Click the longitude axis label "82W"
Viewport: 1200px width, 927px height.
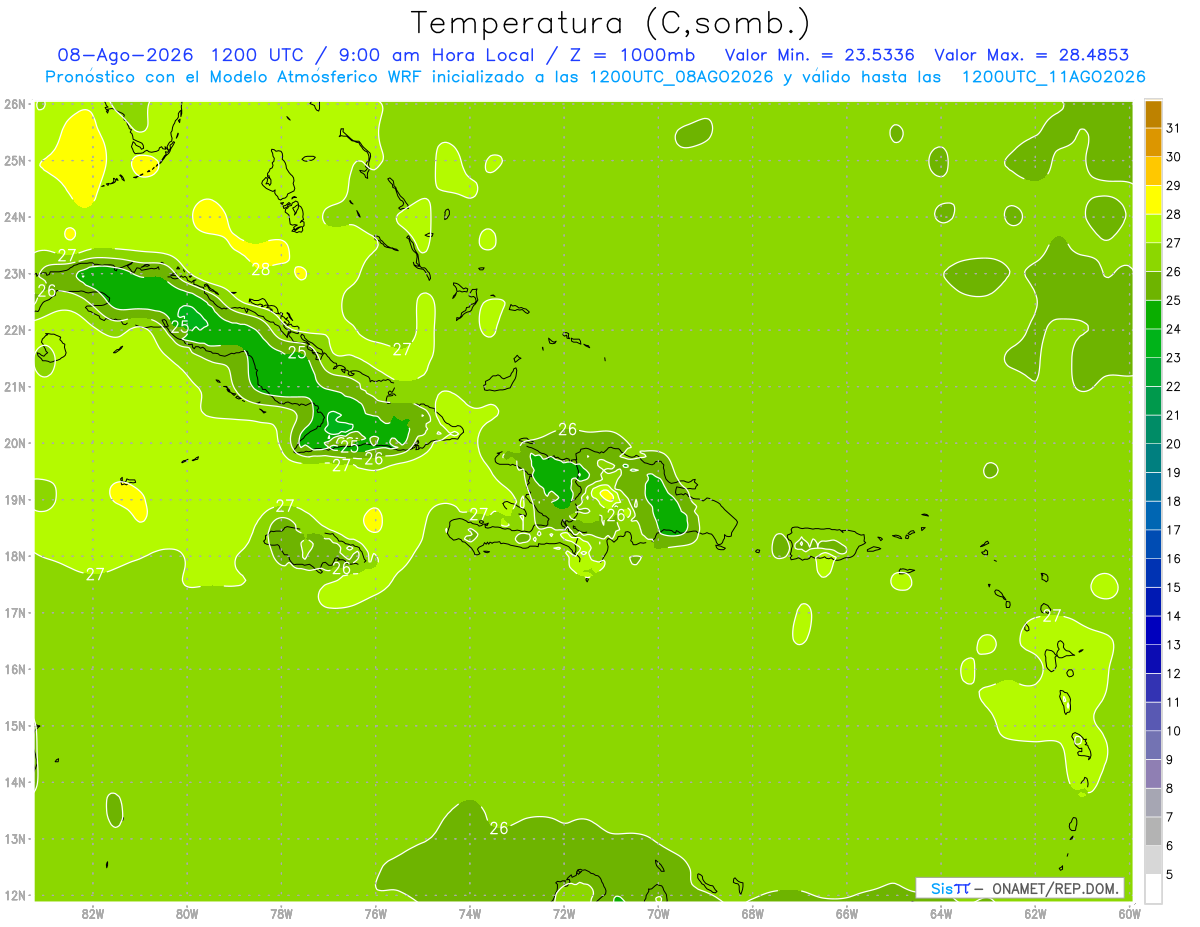[x=92, y=914]
